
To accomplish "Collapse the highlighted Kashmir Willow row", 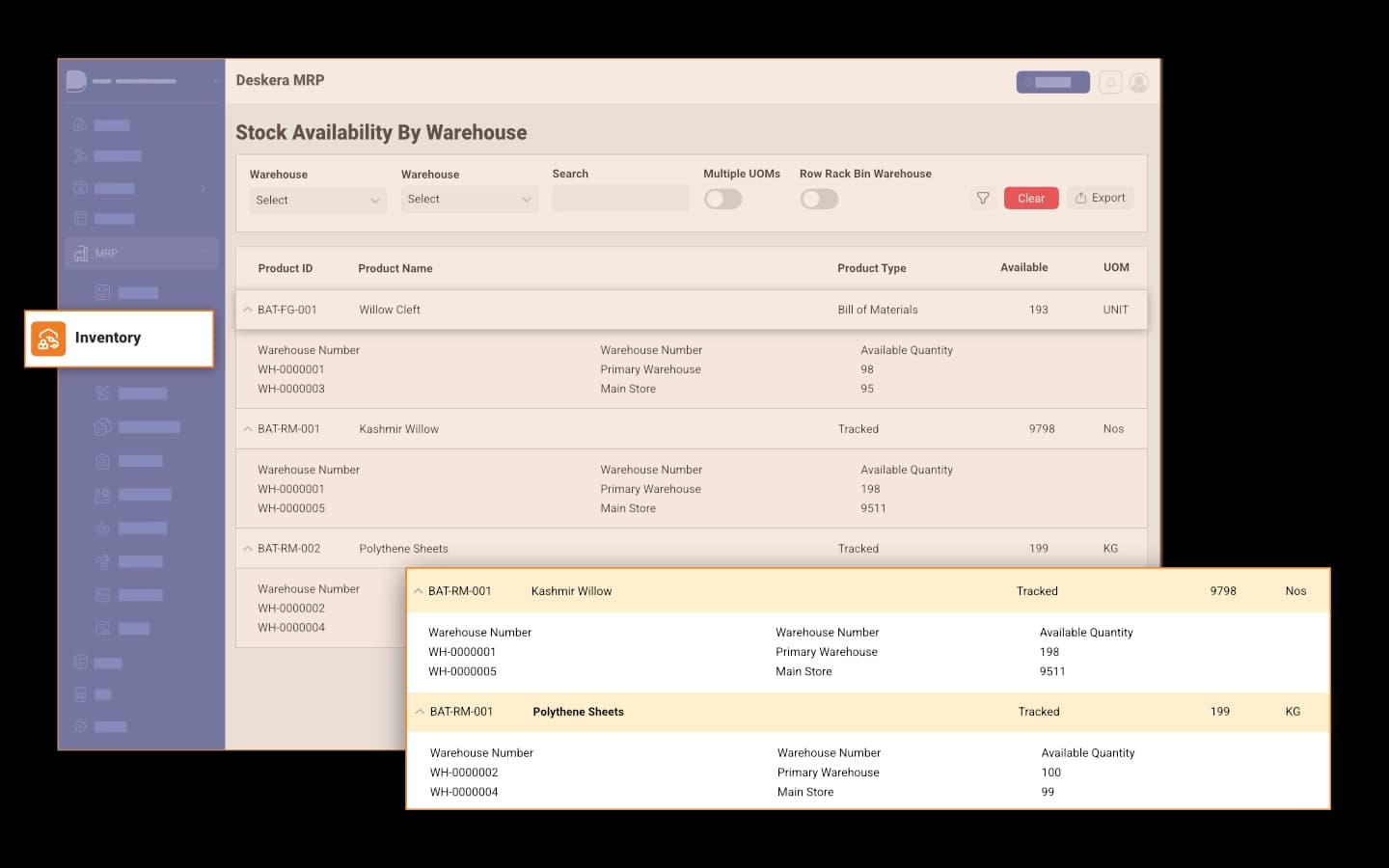I will [419, 591].
